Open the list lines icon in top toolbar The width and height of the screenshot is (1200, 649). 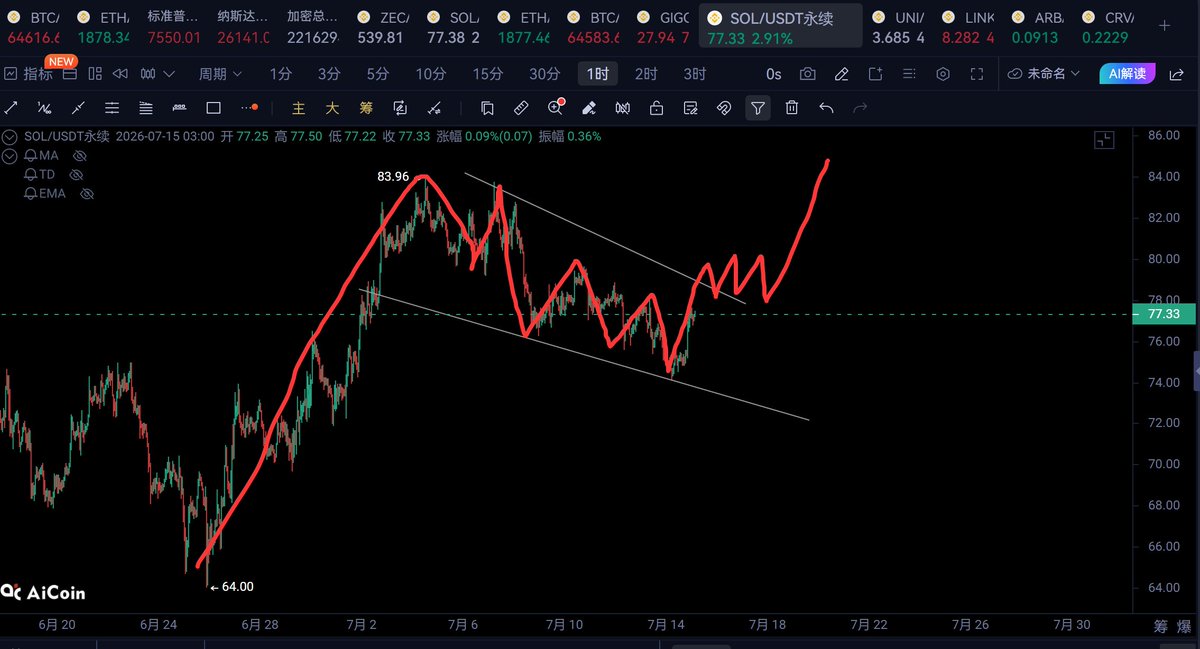click(909, 74)
